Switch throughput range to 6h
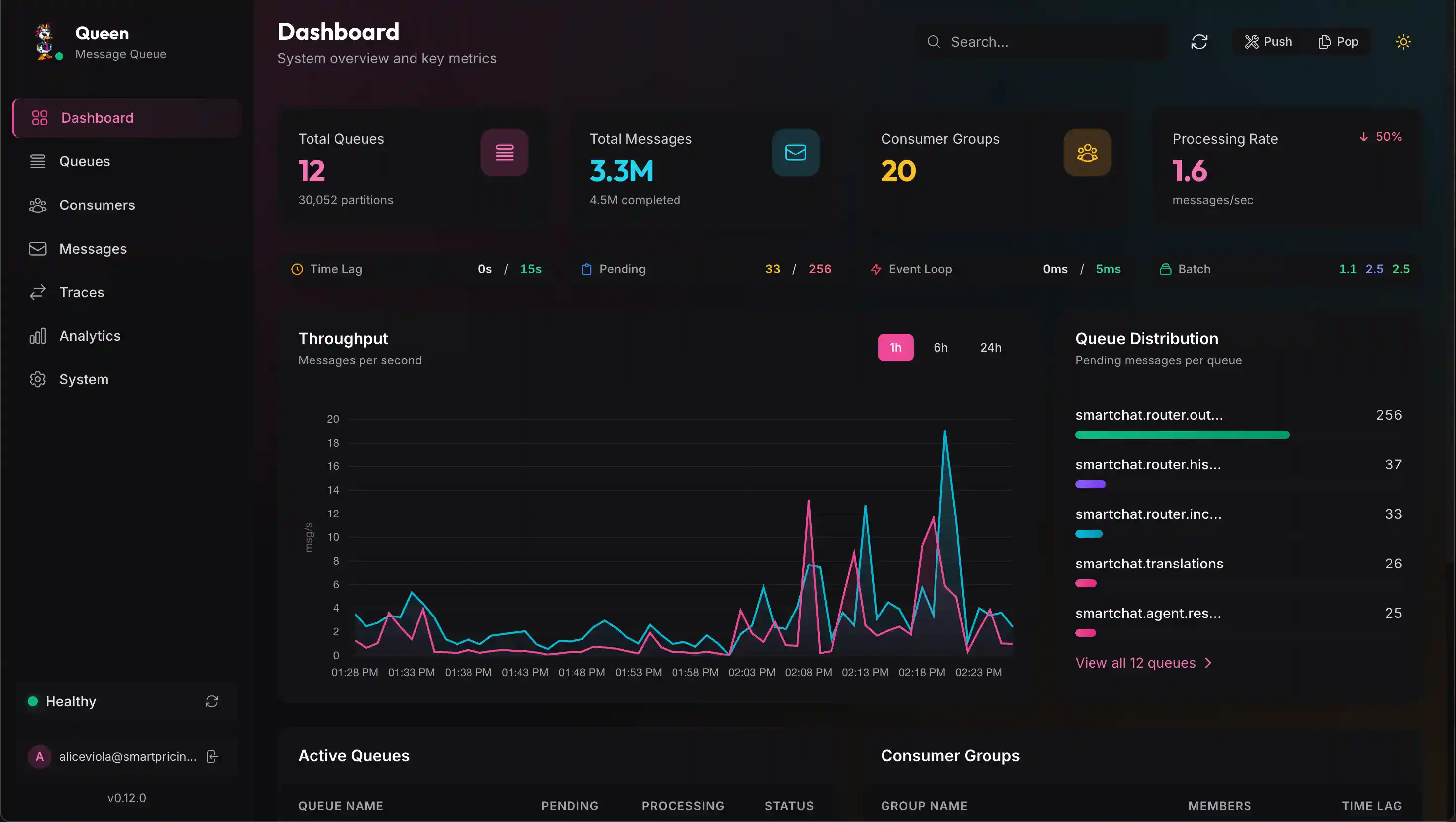Viewport: 1456px width, 822px height. 940,347
